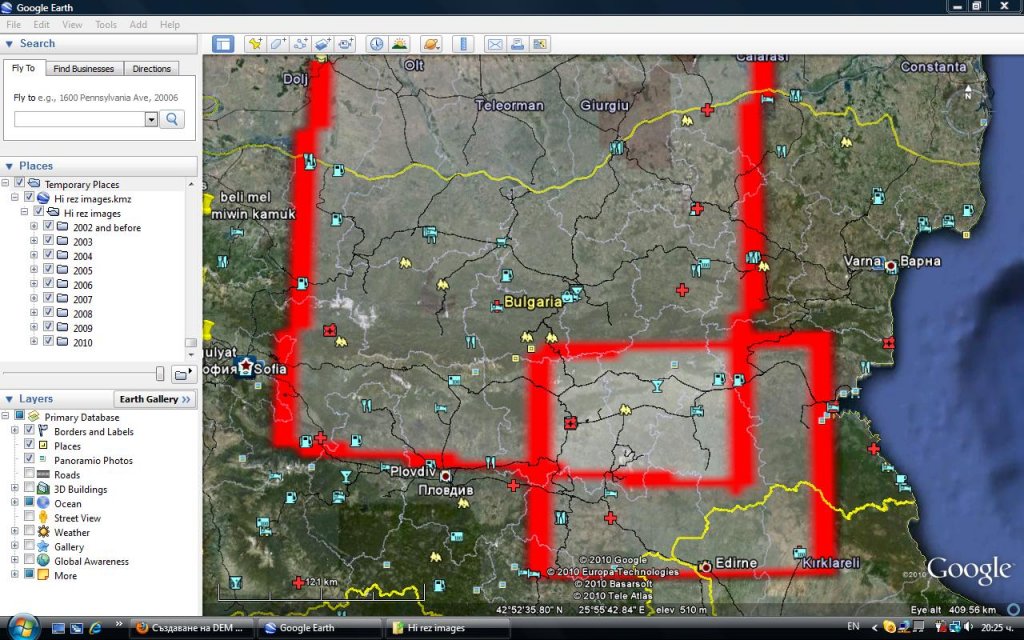
Task: Switch to the Directions tab
Action: (x=152, y=69)
